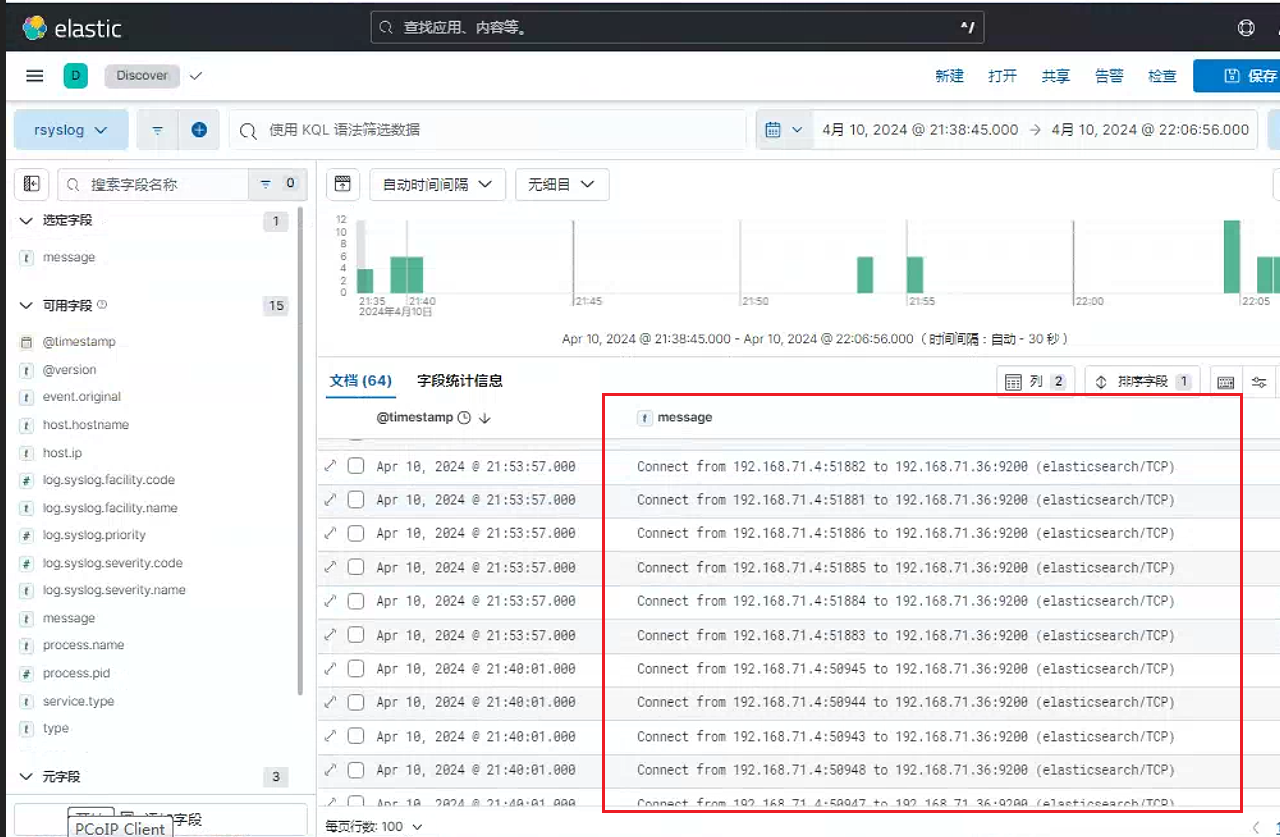Image resolution: width=1280 pixels, height=837 pixels.
Task: Click the add filter plus icon
Action: pos(199,130)
